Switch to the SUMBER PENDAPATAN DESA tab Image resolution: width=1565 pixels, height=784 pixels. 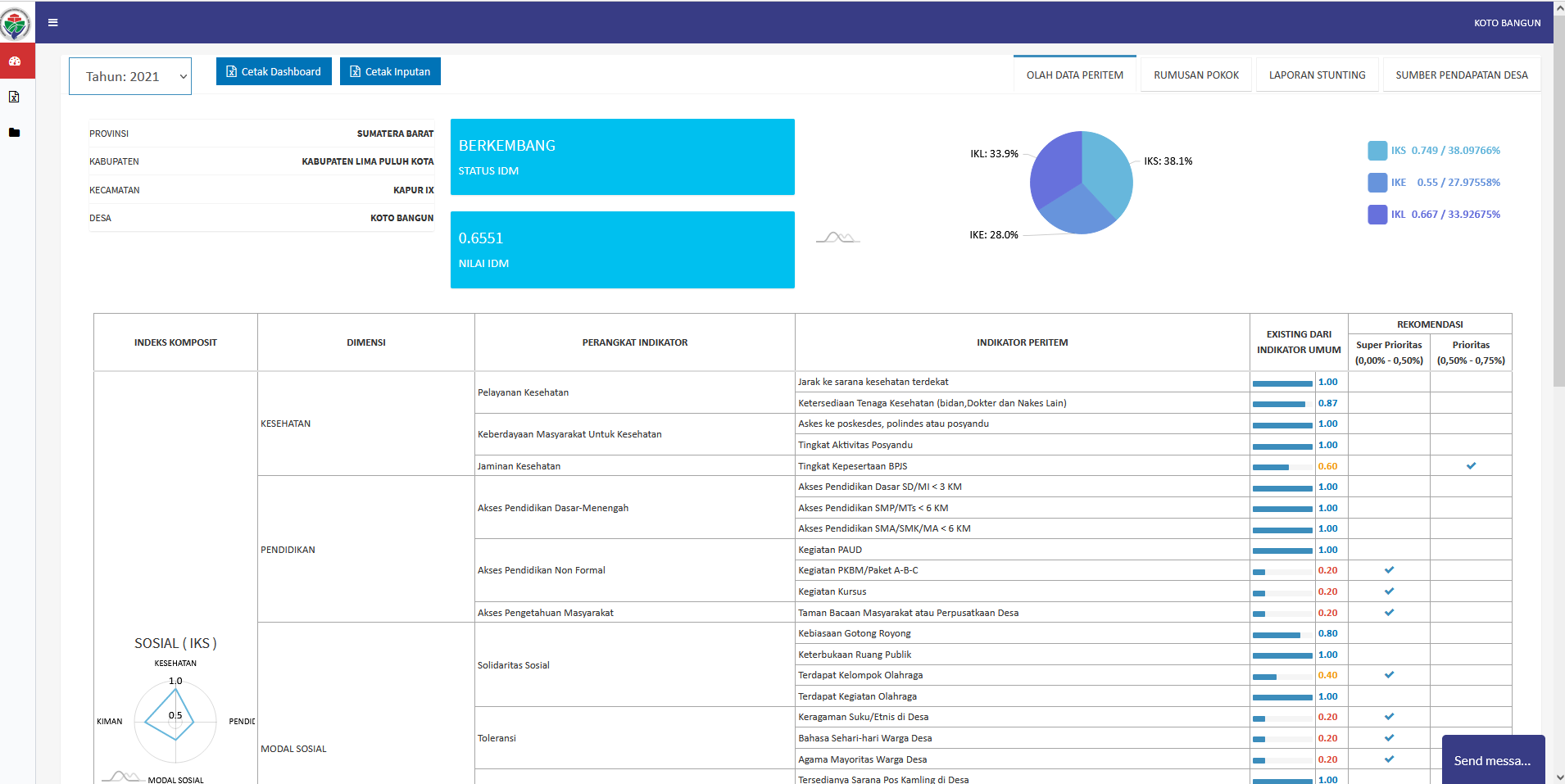[x=1462, y=75]
